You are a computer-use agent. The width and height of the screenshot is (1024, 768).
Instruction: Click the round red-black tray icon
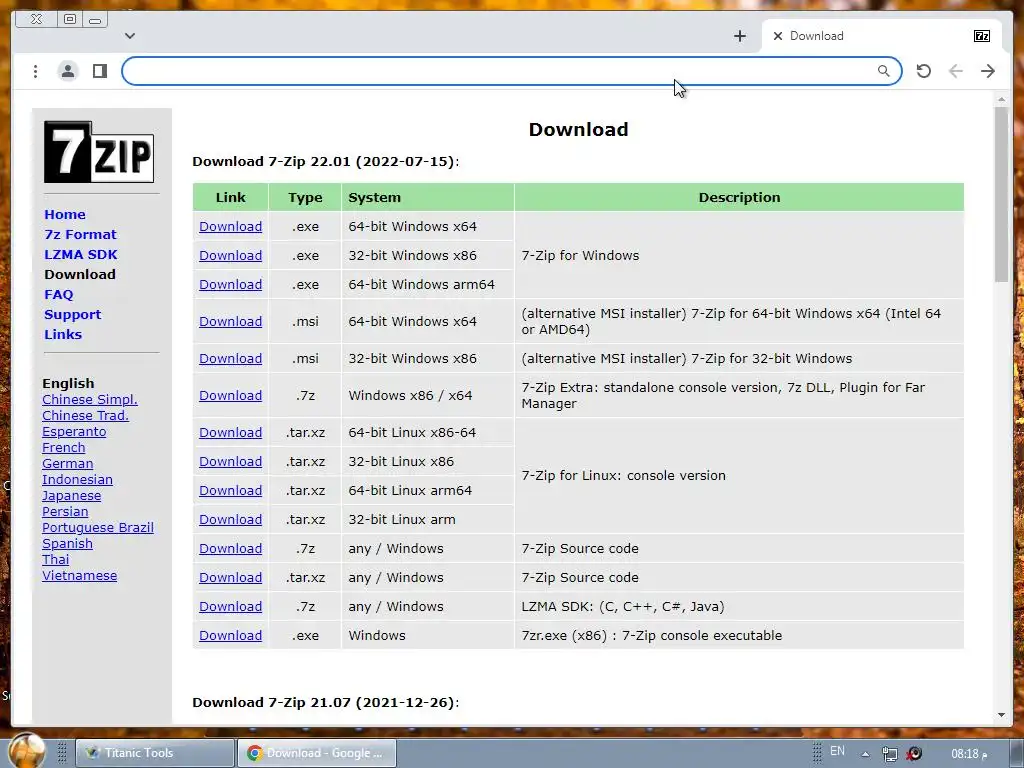coord(915,754)
